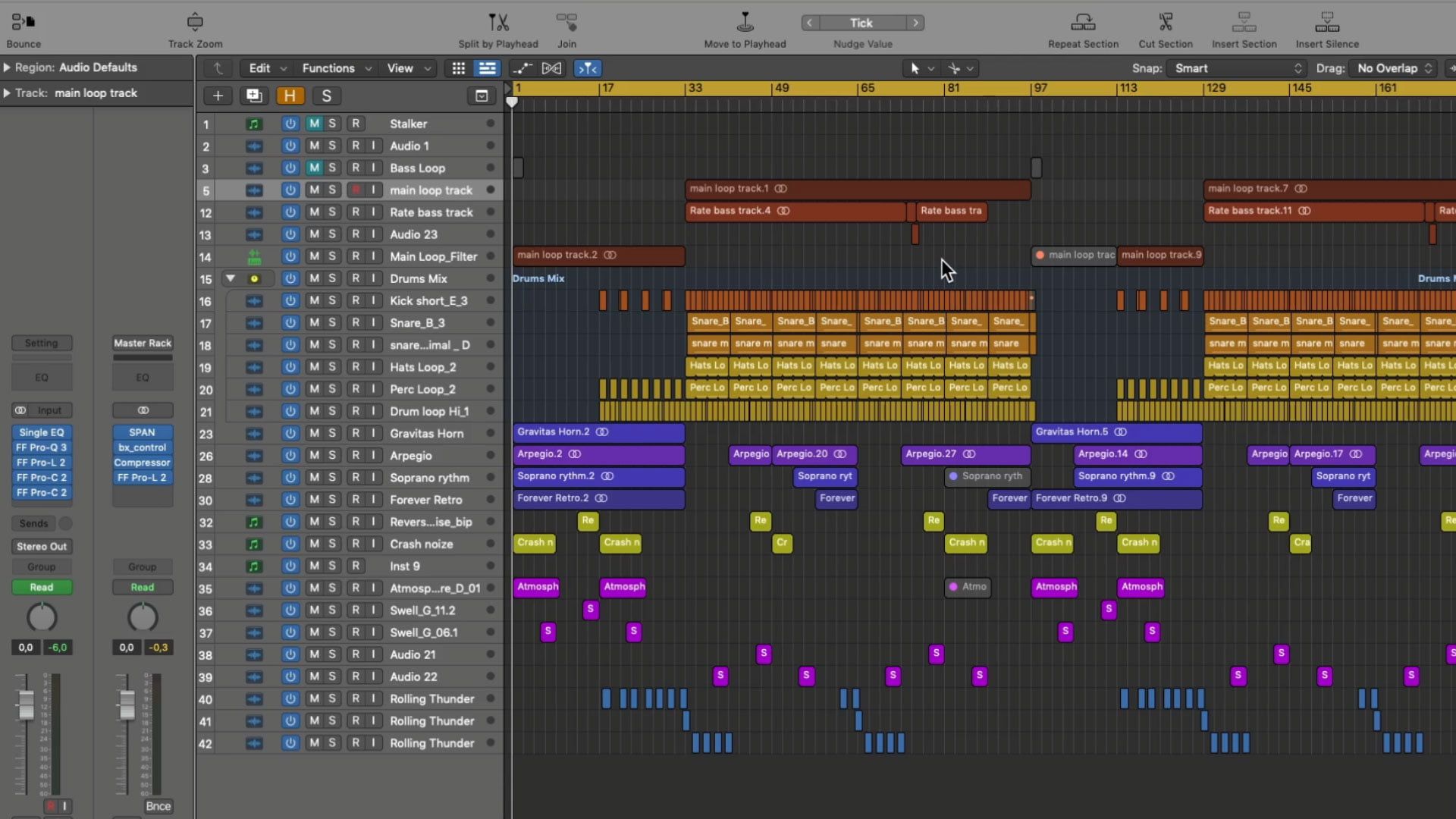Viewport: 1456px width, 819px height.
Task: Click Move to Playhead icon
Action: click(x=745, y=22)
